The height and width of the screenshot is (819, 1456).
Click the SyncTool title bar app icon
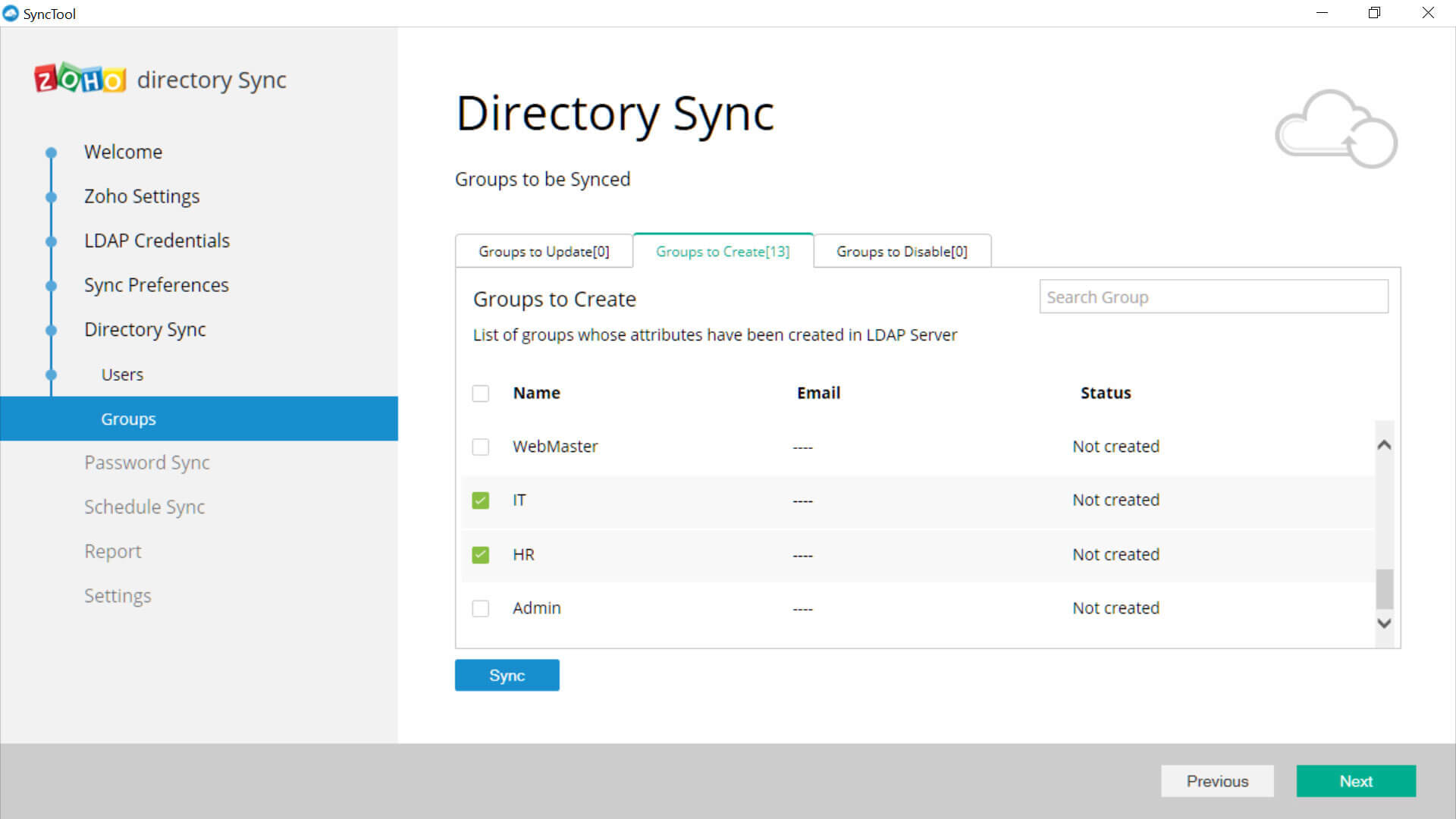tap(11, 14)
